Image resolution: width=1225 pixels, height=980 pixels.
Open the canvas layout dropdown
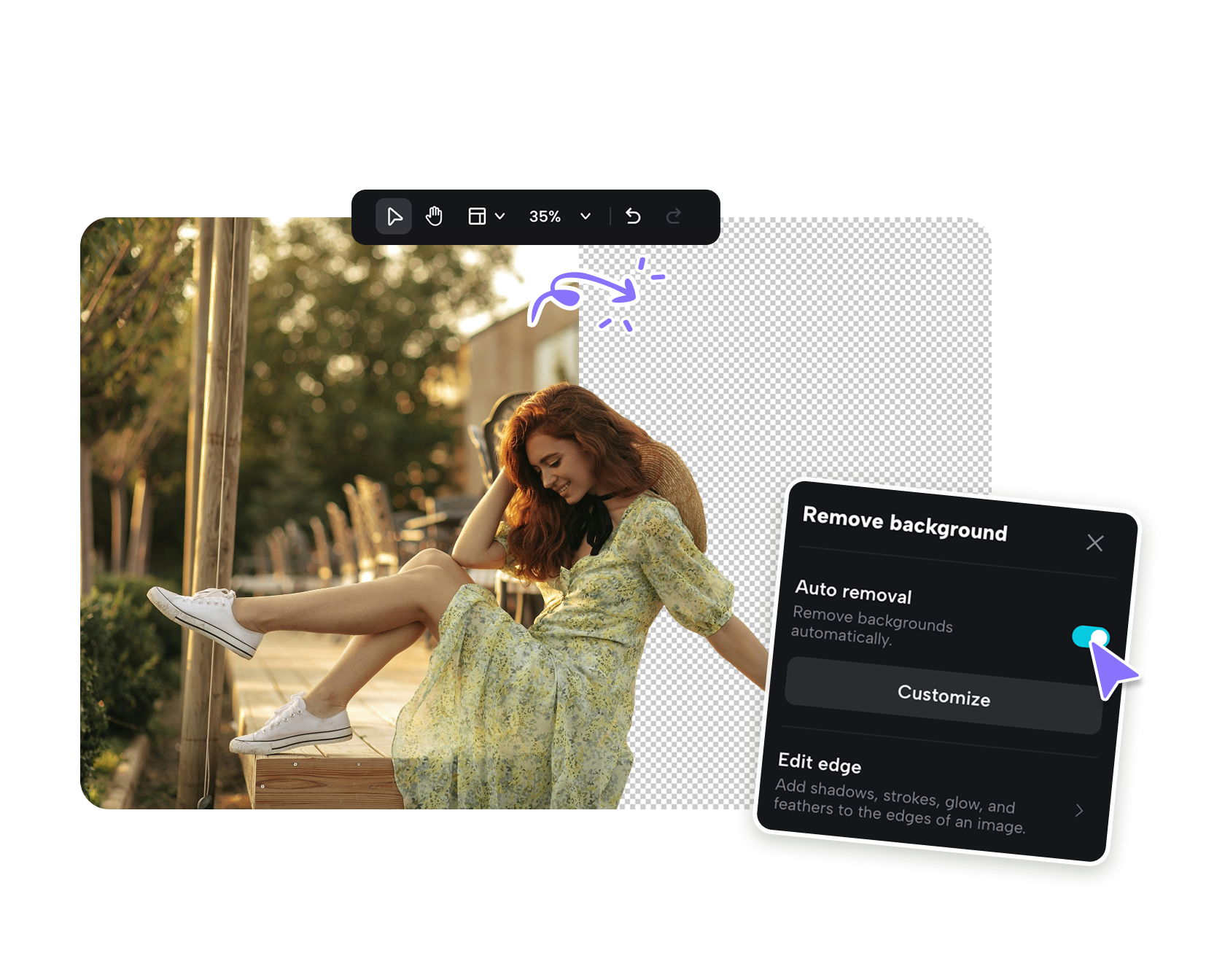[x=500, y=216]
